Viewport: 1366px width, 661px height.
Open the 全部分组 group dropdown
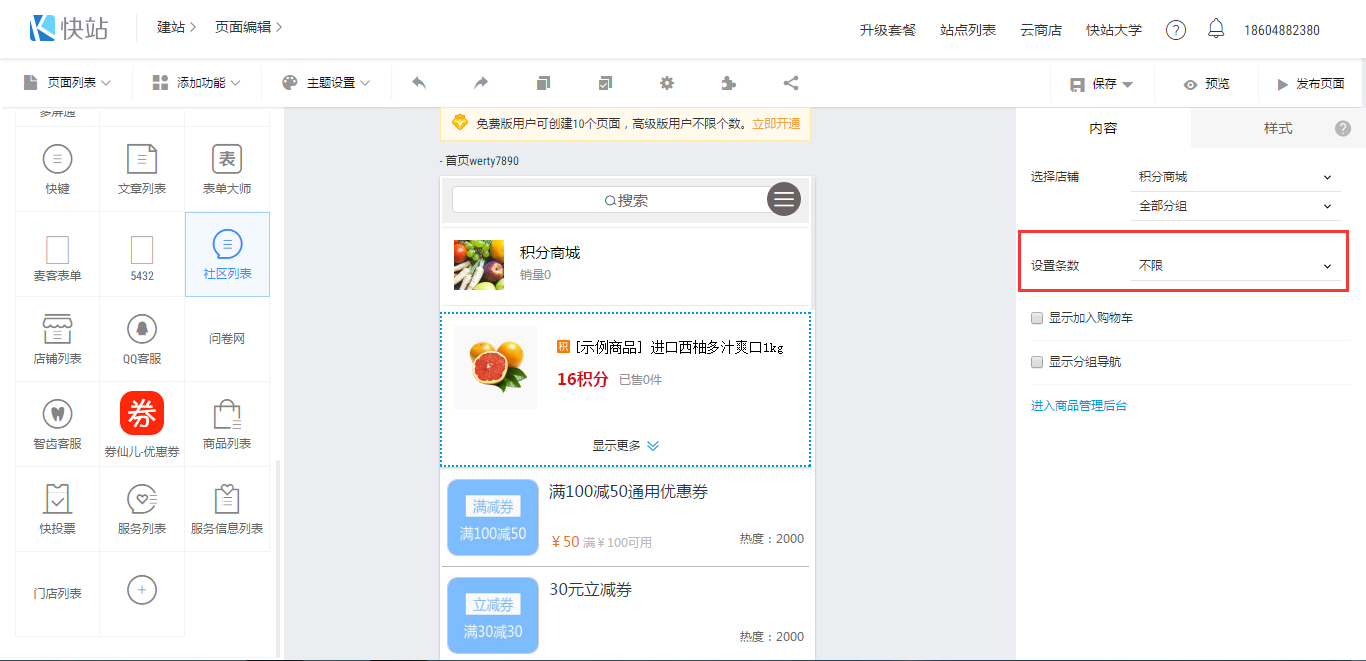click(1235, 206)
